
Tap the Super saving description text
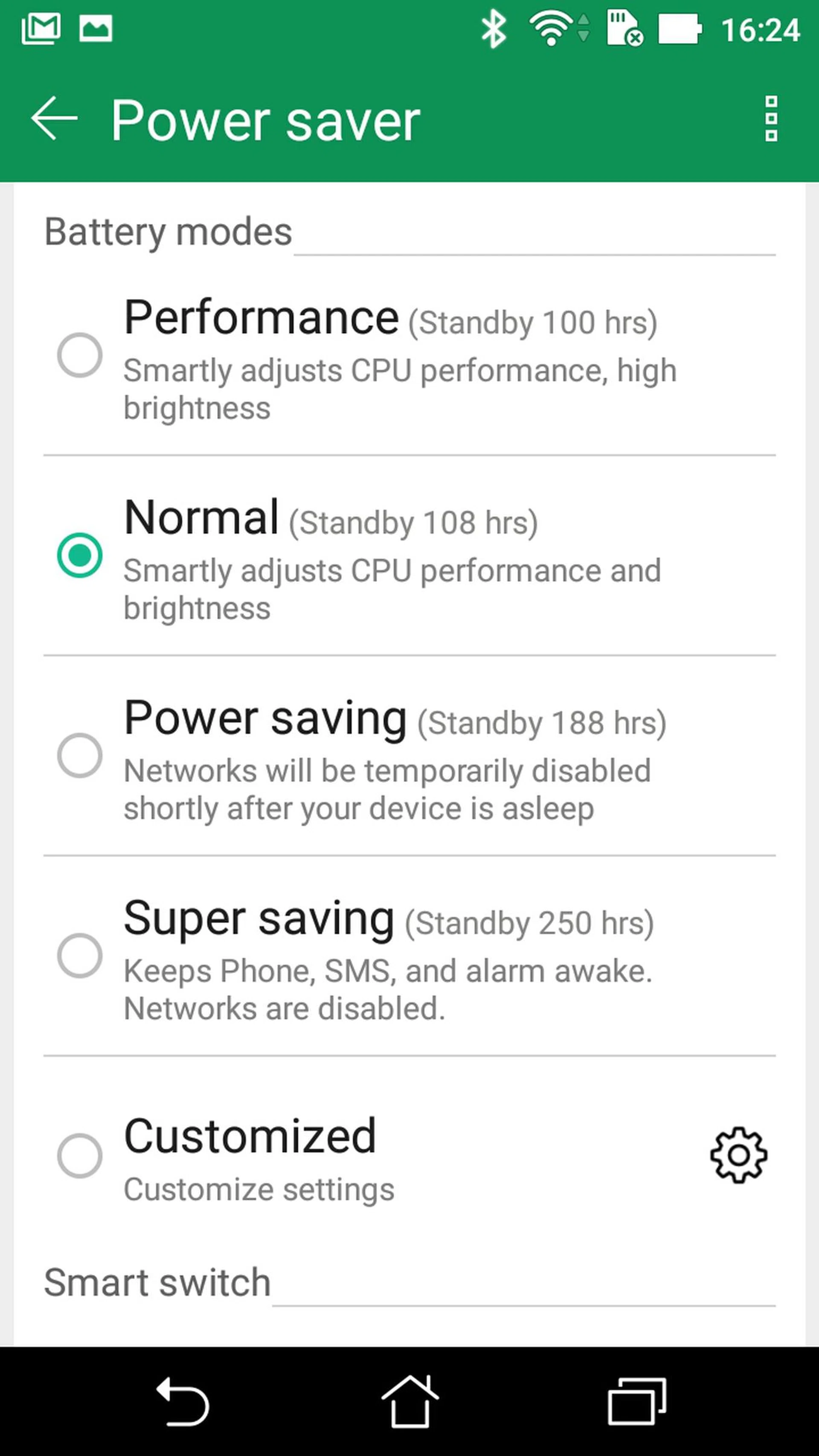tap(388, 990)
